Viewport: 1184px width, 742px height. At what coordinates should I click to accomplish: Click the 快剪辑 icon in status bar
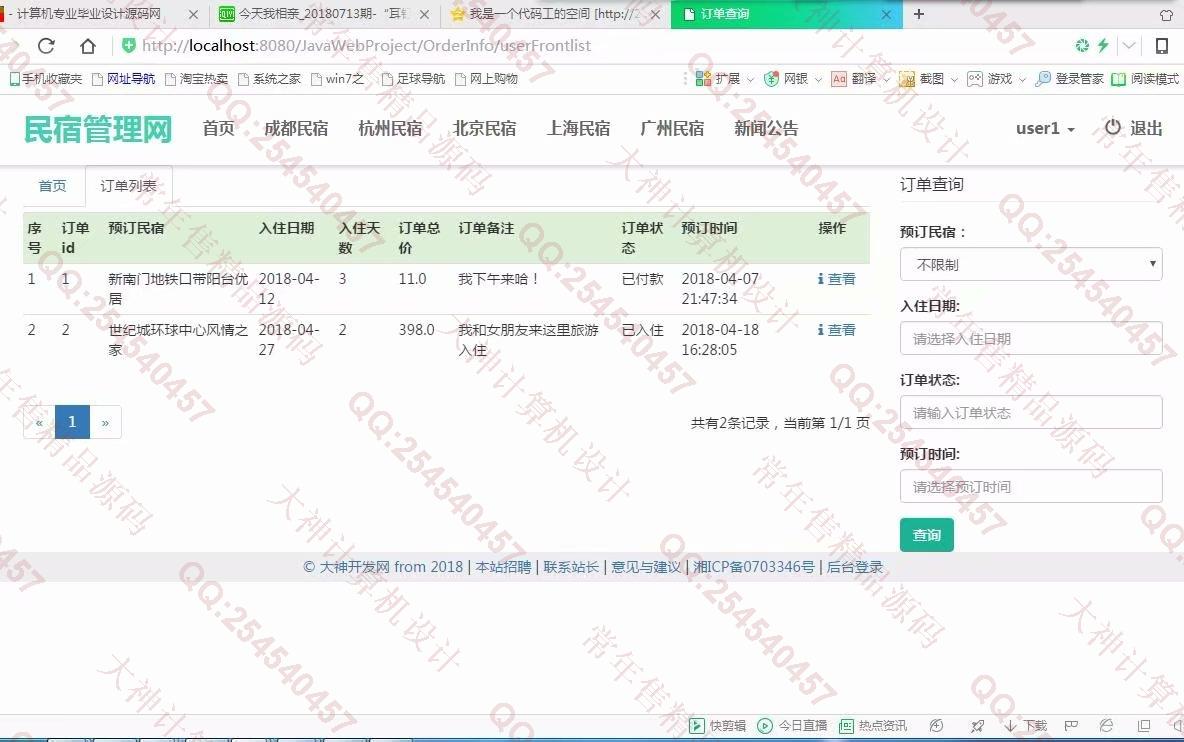pos(697,726)
